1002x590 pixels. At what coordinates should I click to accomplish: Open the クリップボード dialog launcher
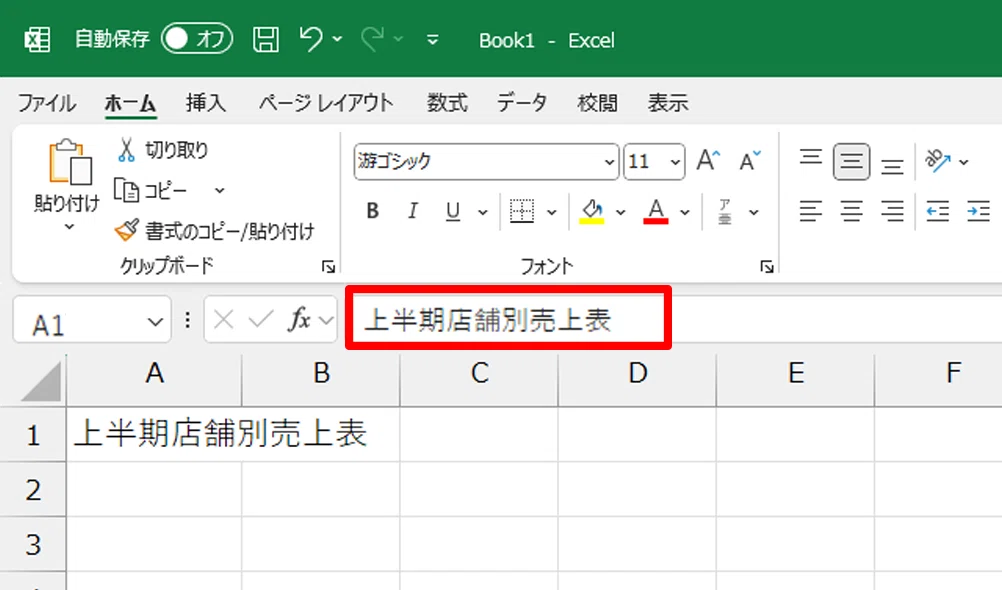(328, 267)
